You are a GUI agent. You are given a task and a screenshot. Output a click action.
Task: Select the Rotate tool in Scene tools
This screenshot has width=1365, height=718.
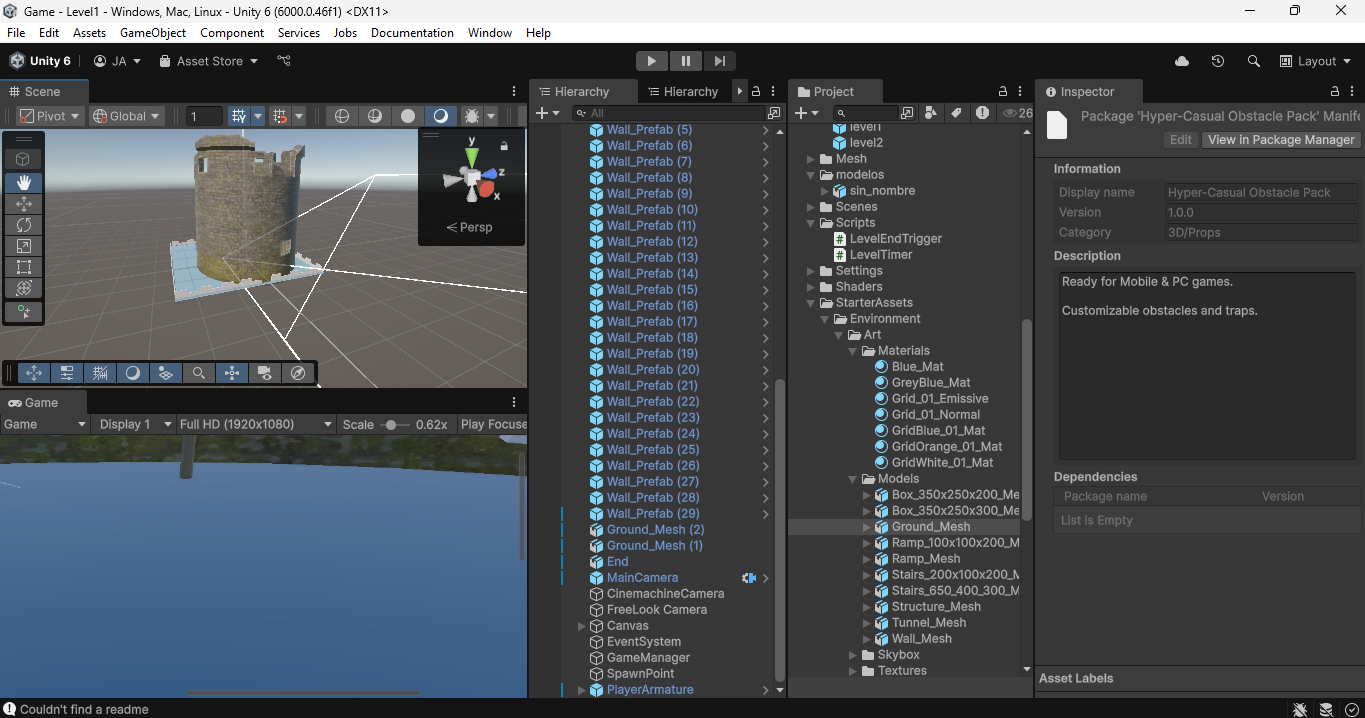(24, 225)
